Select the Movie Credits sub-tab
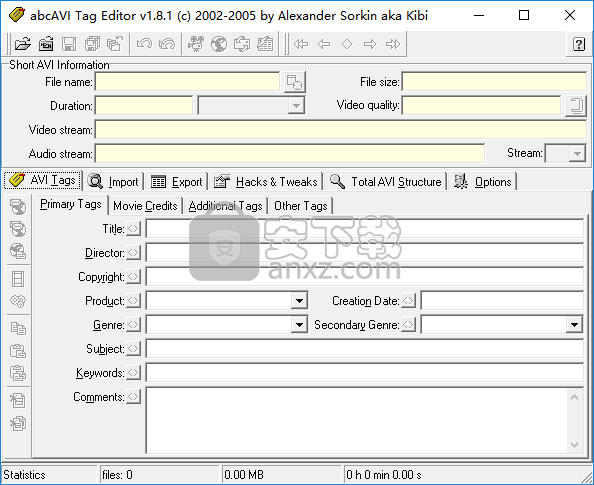The width and height of the screenshot is (594, 485). [x=145, y=206]
